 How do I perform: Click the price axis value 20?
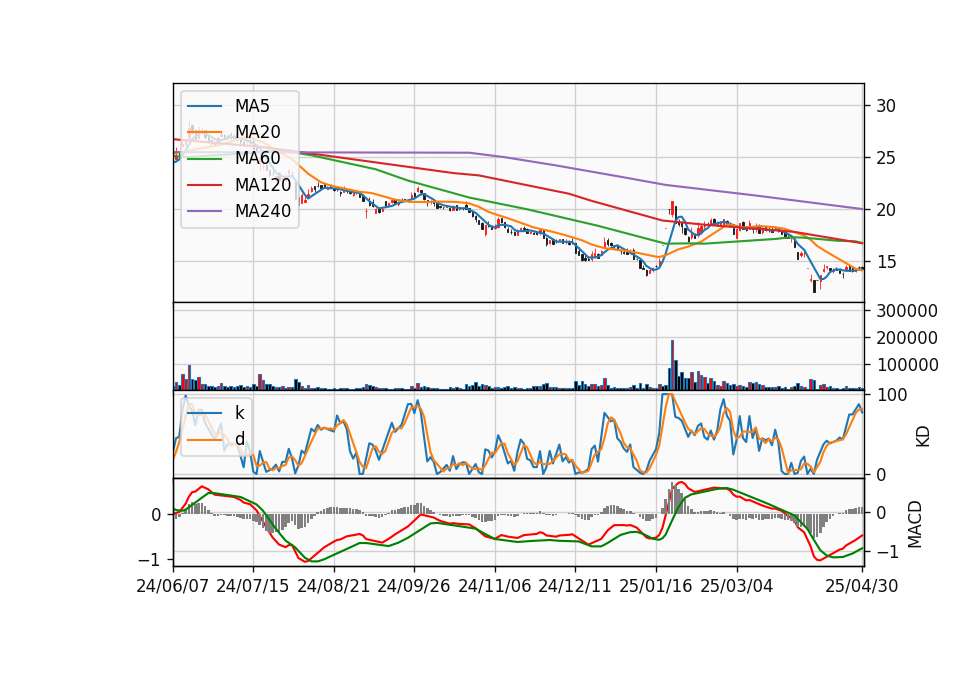[886, 210]
